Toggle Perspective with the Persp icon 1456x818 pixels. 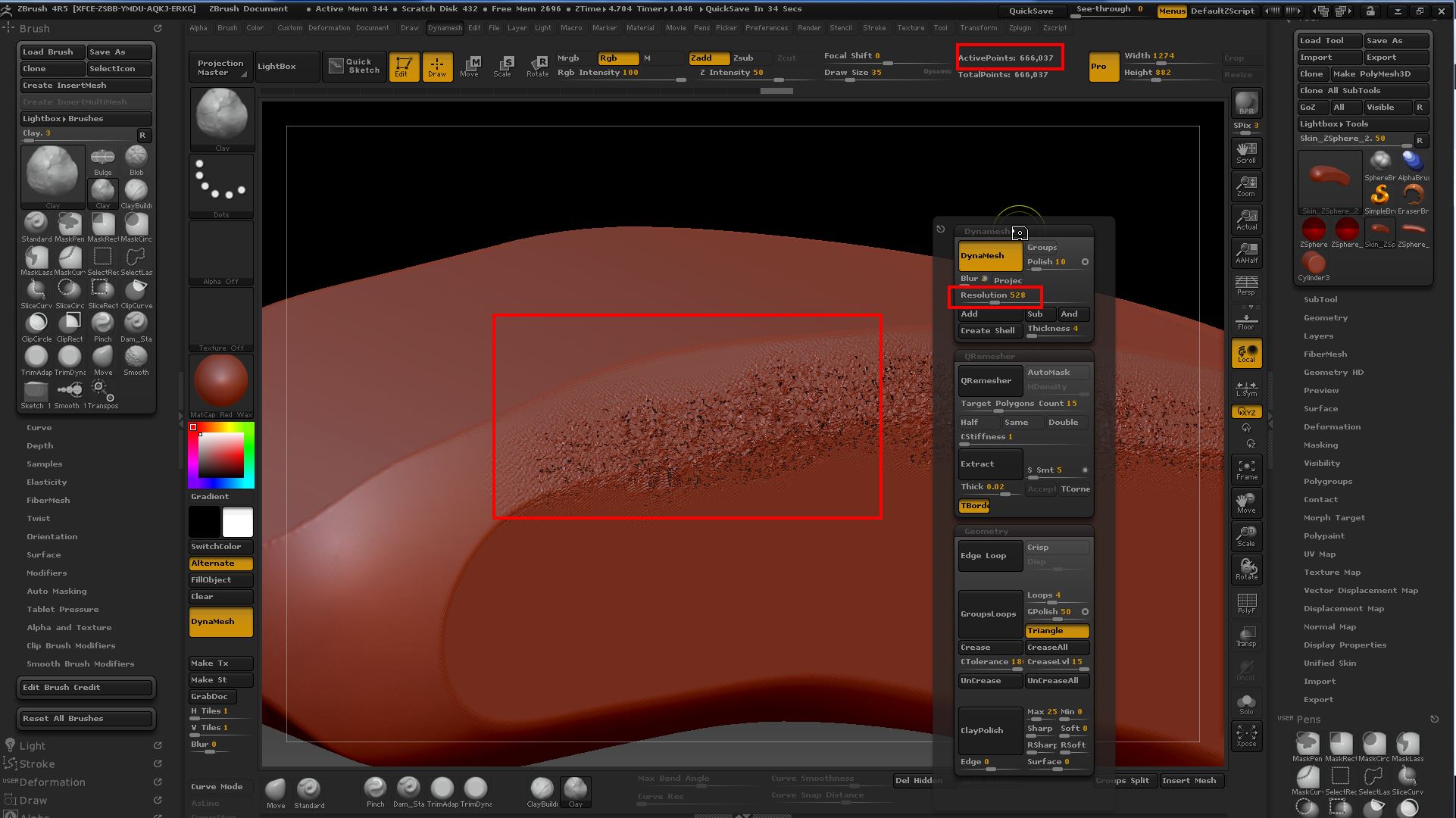point(1246,284)
